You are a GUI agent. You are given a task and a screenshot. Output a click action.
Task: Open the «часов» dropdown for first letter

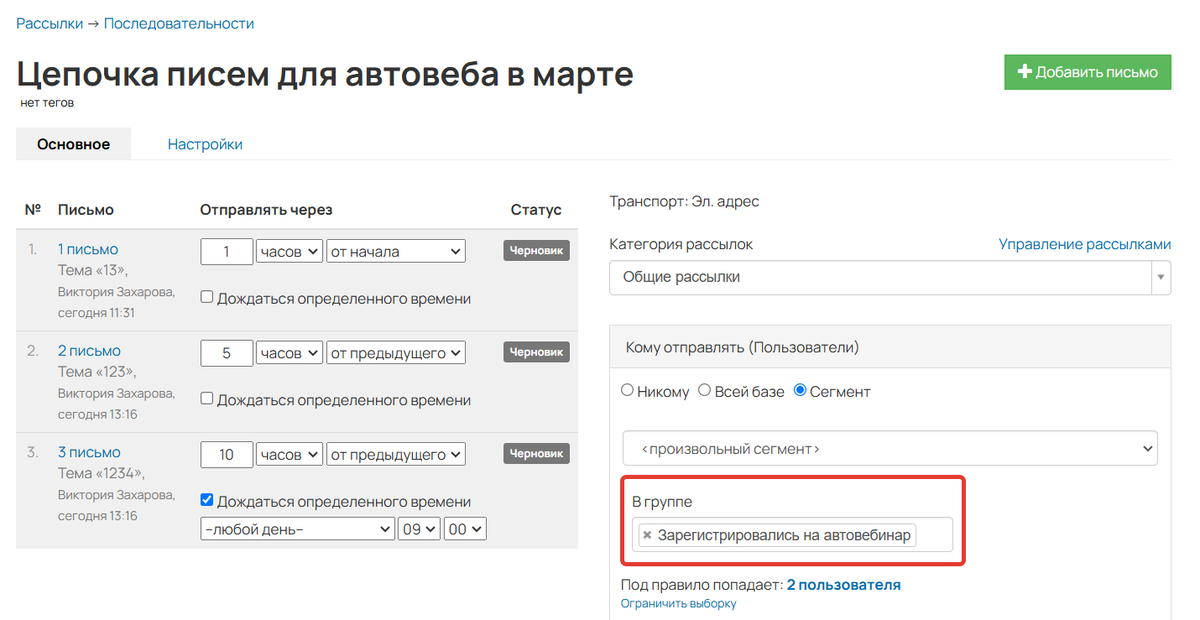pyautogui.click(x=288, y=251)
